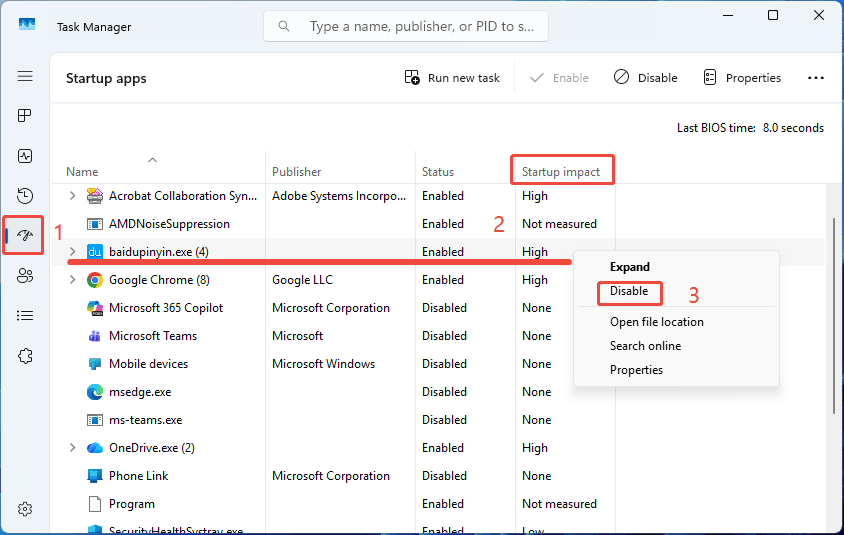Expand the baidupinyin.exe row
Screen dimensions: 844x535
[72, 252]
